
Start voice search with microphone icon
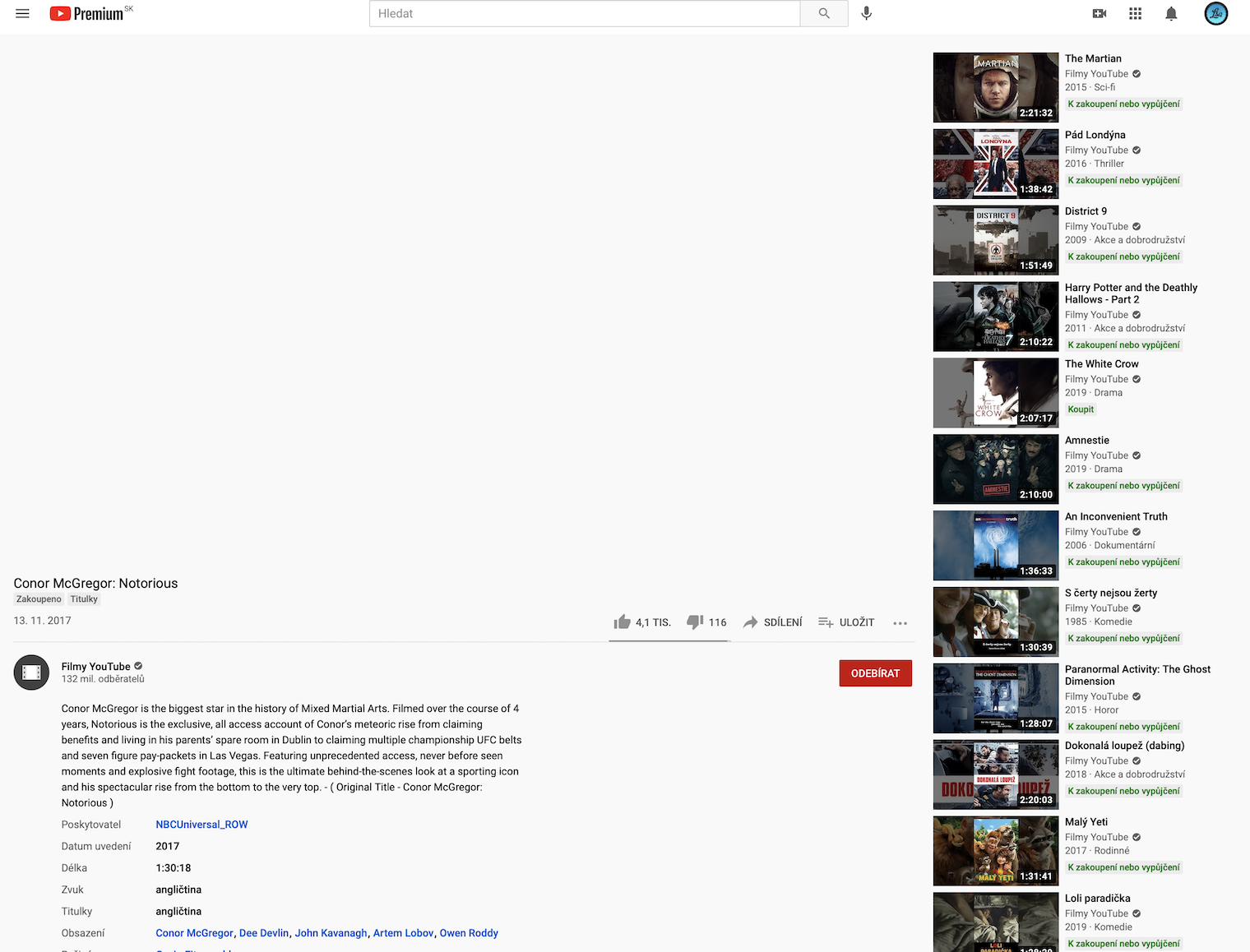click(x=866, y=13)
